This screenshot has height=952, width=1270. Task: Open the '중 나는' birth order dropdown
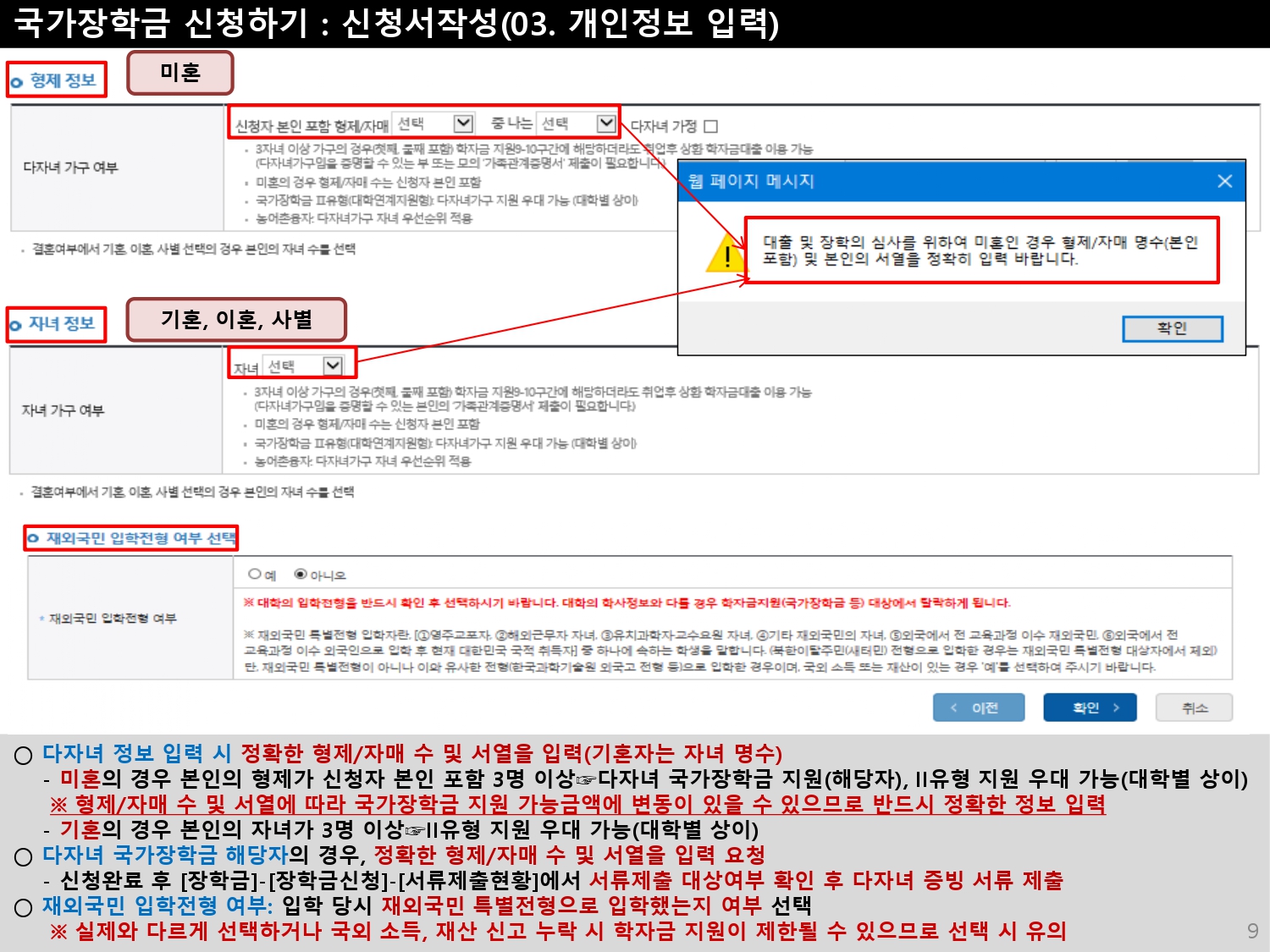point(577,124)
